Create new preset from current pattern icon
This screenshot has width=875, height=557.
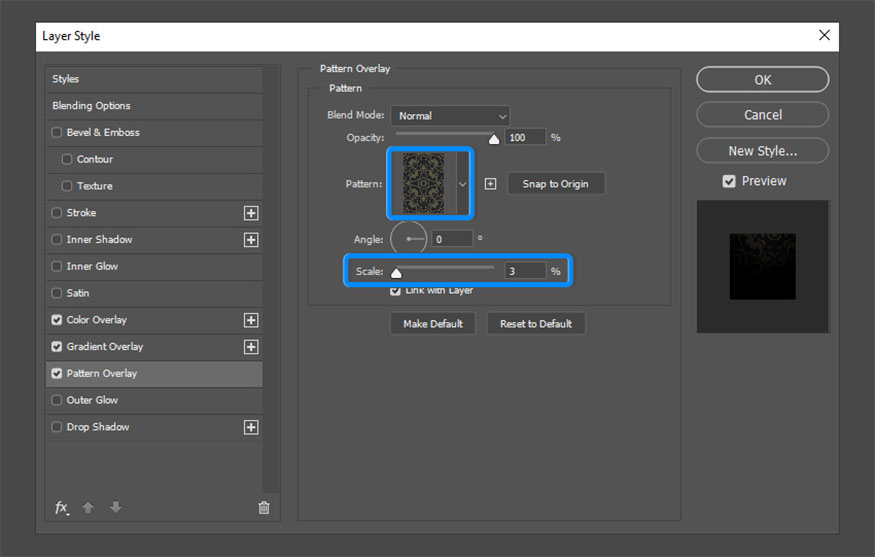490,184
